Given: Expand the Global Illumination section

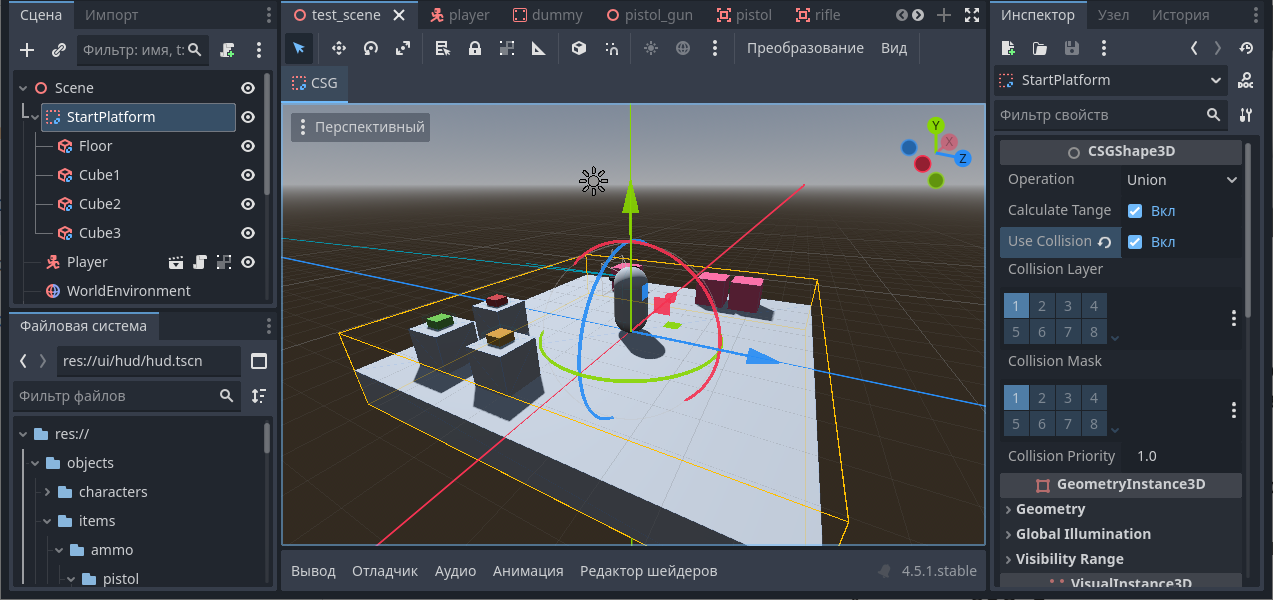Looking at the screenshot, I should pos(1083,534).
